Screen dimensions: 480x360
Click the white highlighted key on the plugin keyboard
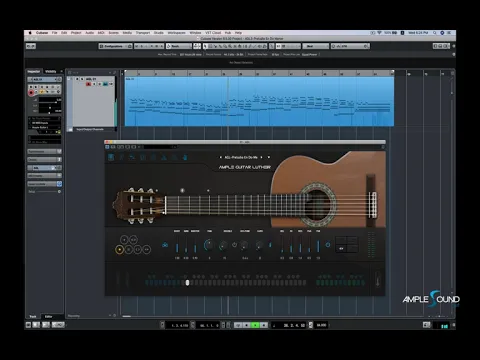pos(187,283)
